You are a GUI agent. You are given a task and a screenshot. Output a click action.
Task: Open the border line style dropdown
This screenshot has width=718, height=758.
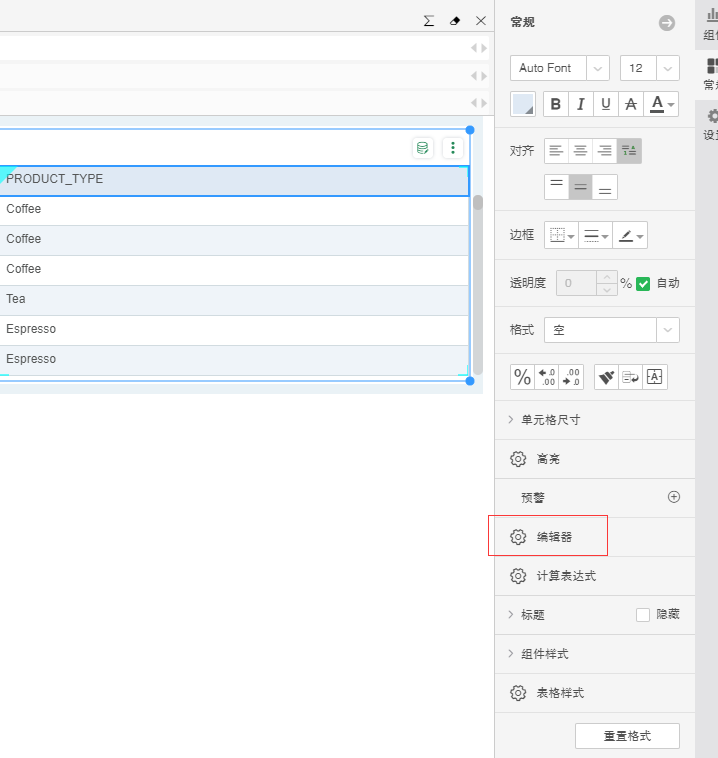tap(596, 235)
